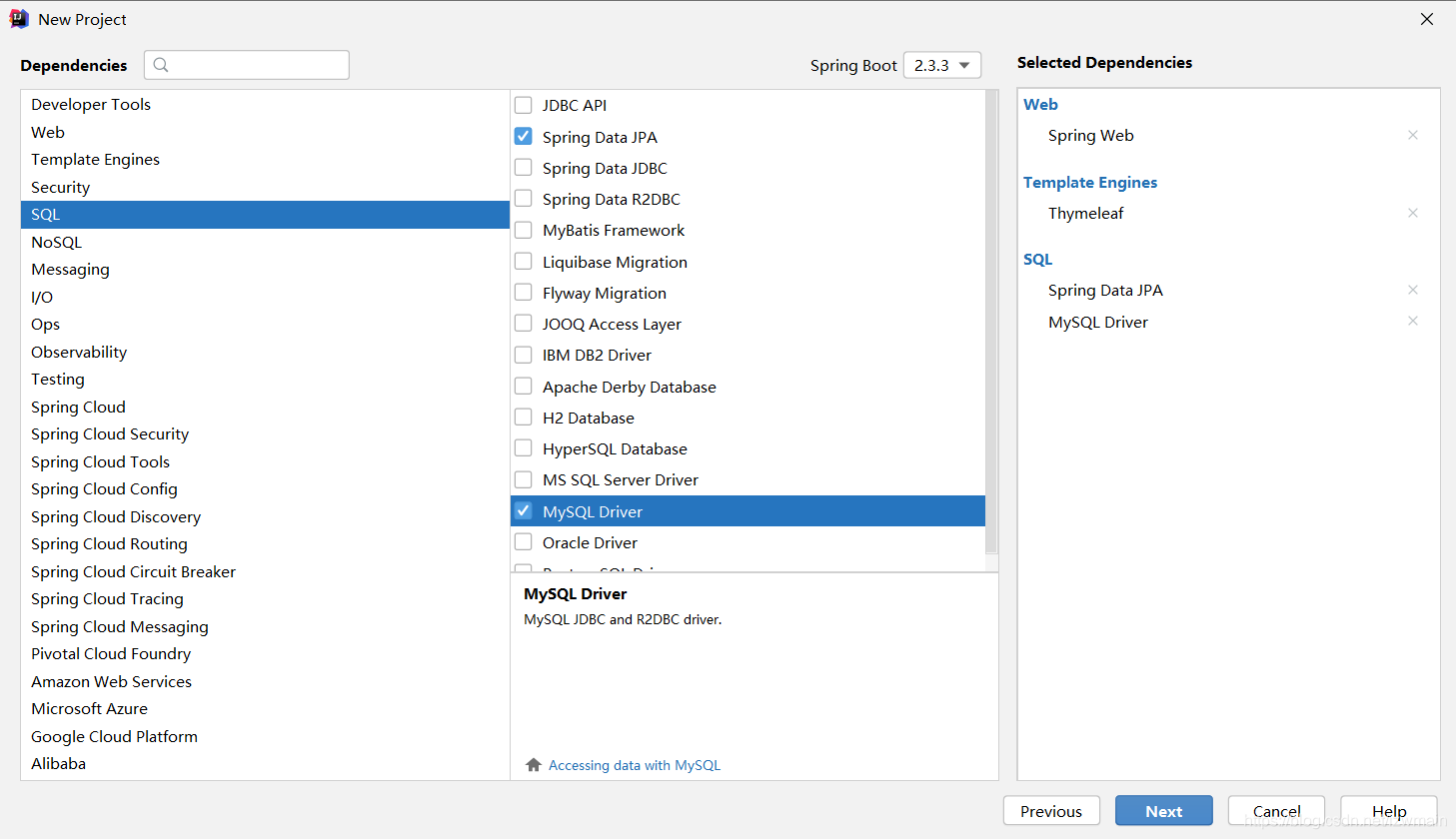
Task: Uncheck Spring Data JPA
Action: coord(523,136)
